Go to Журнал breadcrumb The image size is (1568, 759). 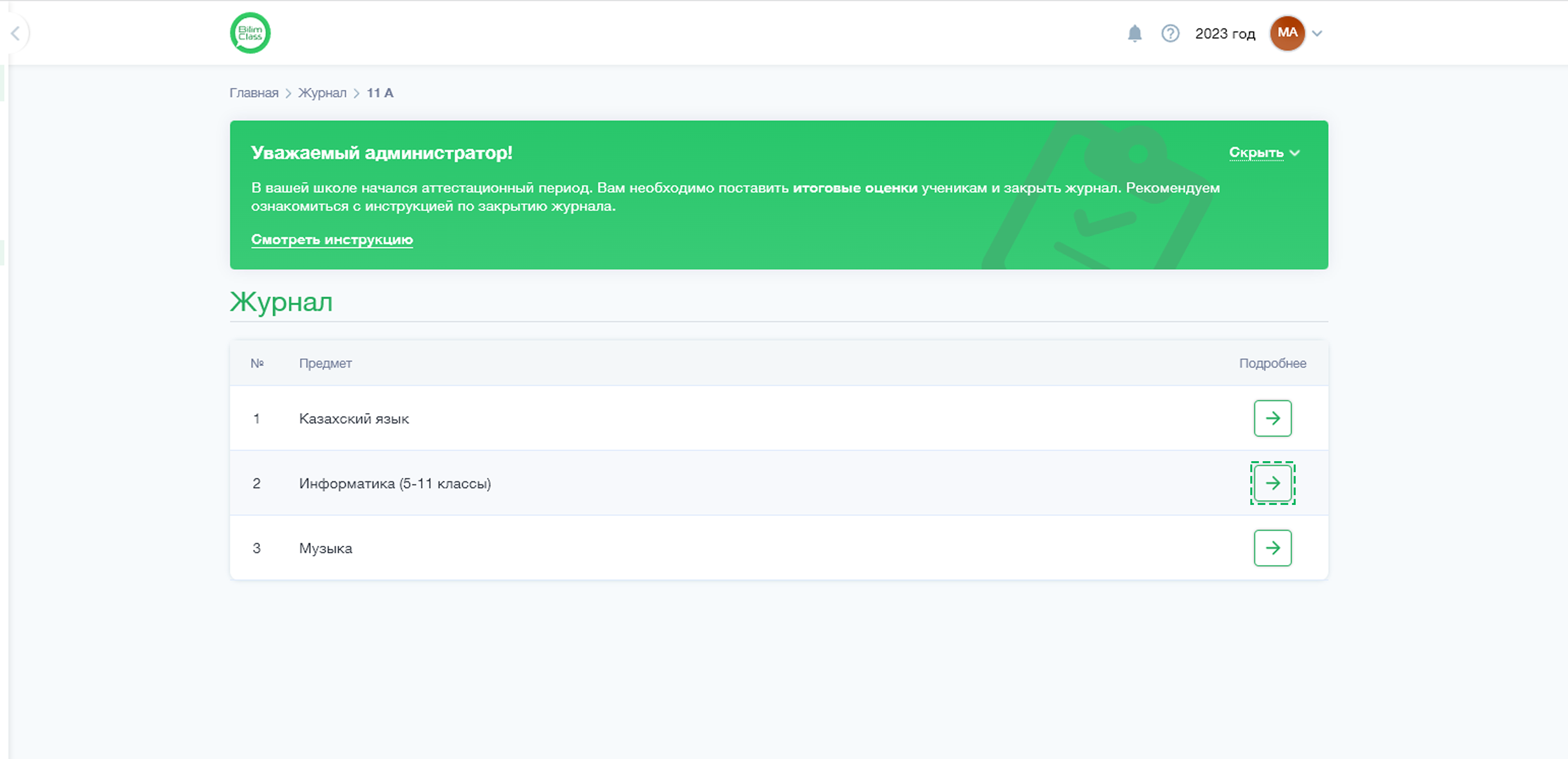point(322,93)
